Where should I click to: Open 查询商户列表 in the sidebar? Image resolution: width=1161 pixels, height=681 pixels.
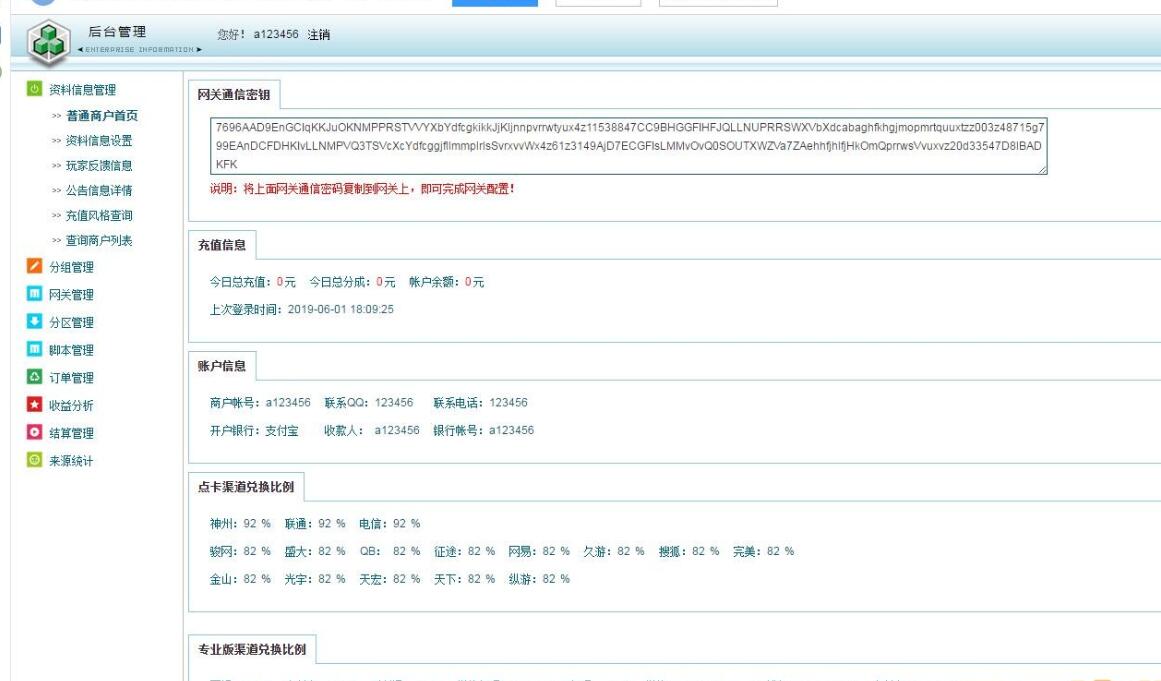[x=98, y=240]
